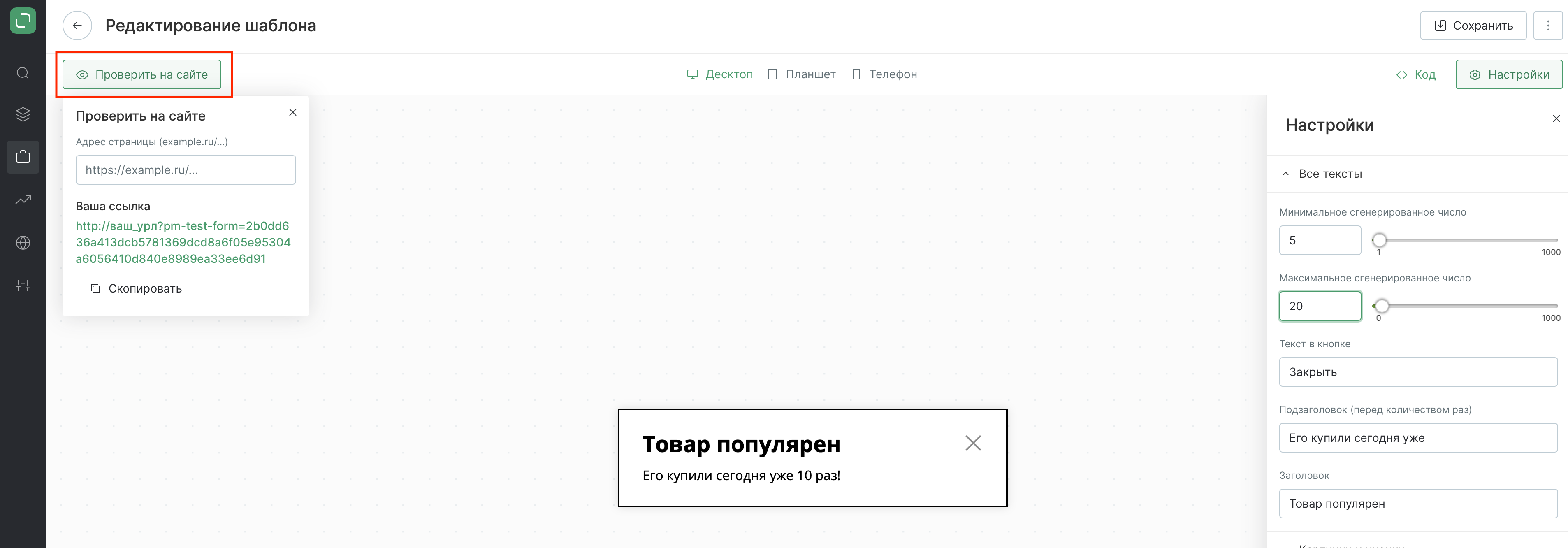Go back using the arrow button
This screenshot has height=548, width=1568.
pyautogui.click(x=77, y=26)
